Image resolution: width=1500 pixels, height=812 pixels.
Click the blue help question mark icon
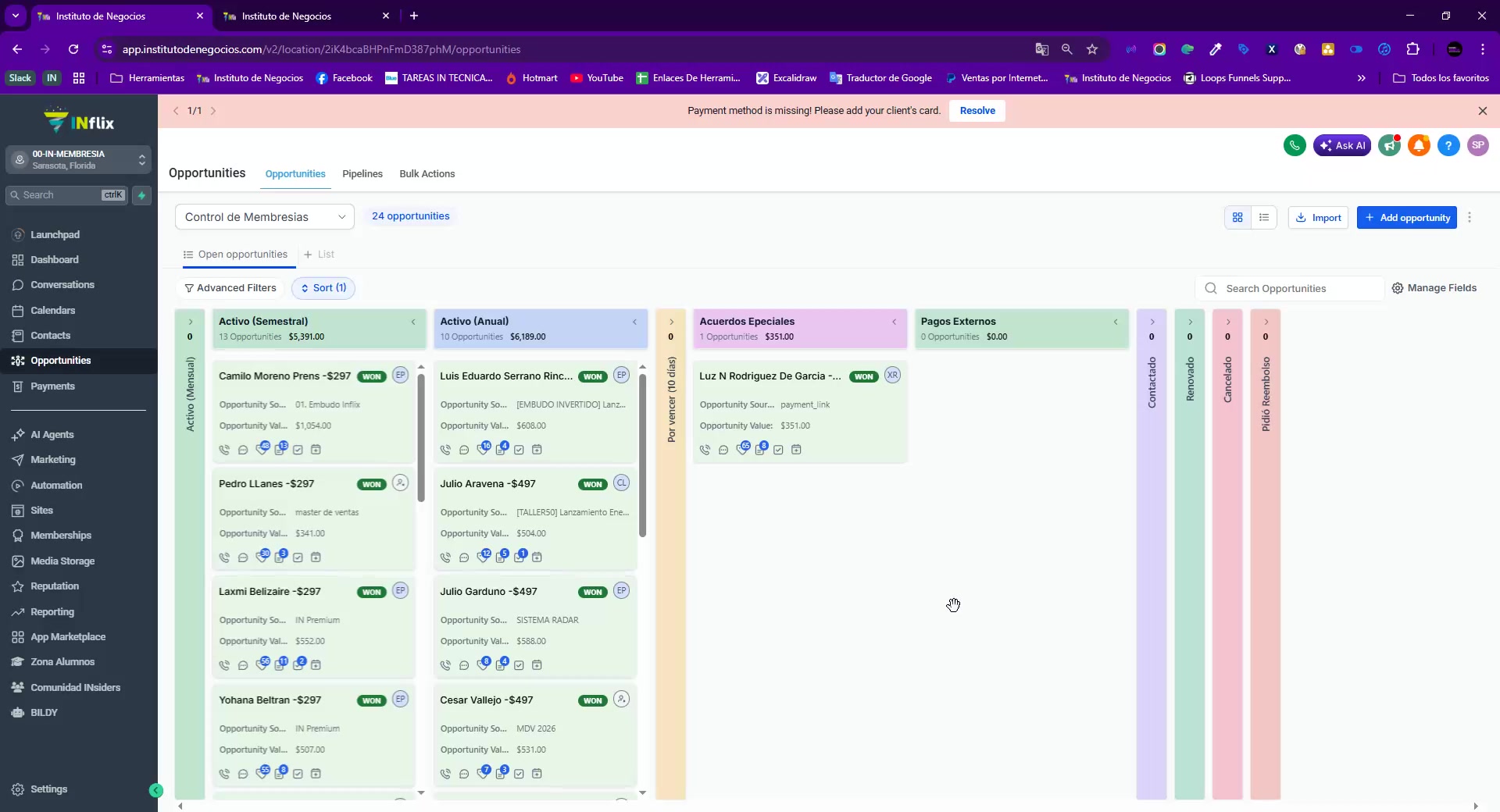pos(1448,145)
